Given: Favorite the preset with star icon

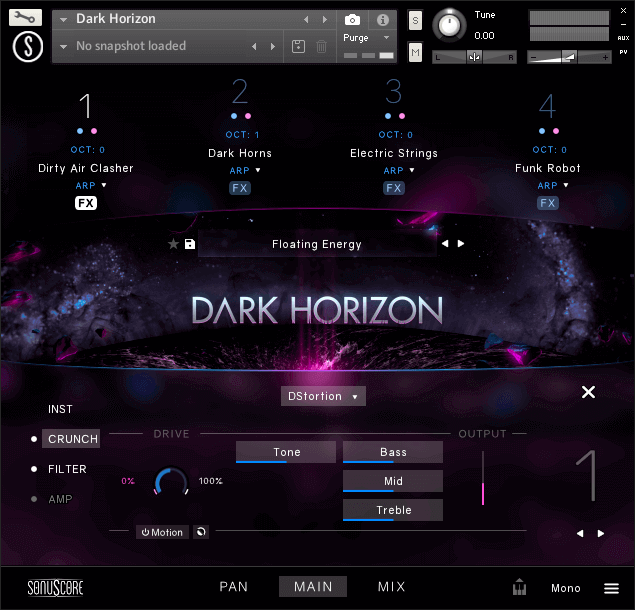Looking at the screenshot, I should tap(173, 244).
